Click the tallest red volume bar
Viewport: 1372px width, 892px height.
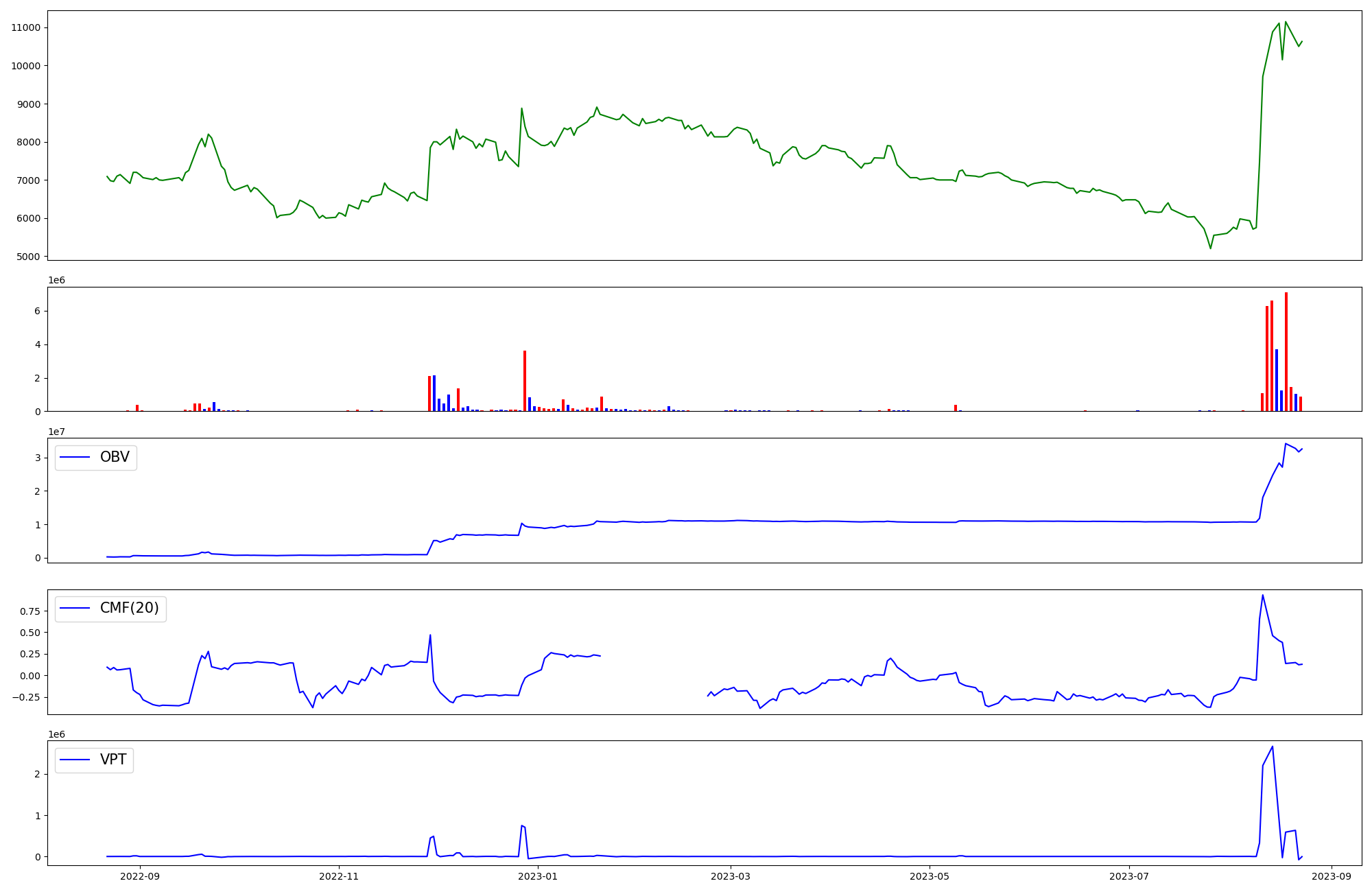[1286, 351]
